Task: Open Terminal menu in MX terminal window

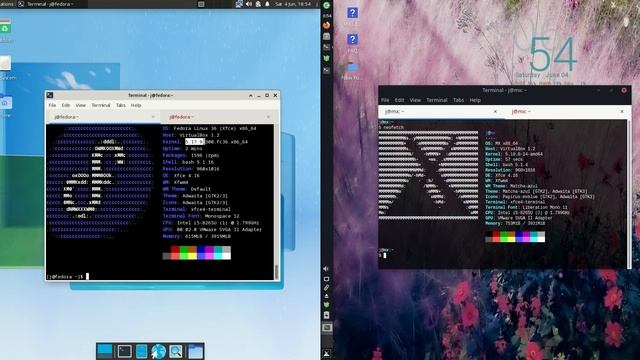Action: (x=437, y=100)
